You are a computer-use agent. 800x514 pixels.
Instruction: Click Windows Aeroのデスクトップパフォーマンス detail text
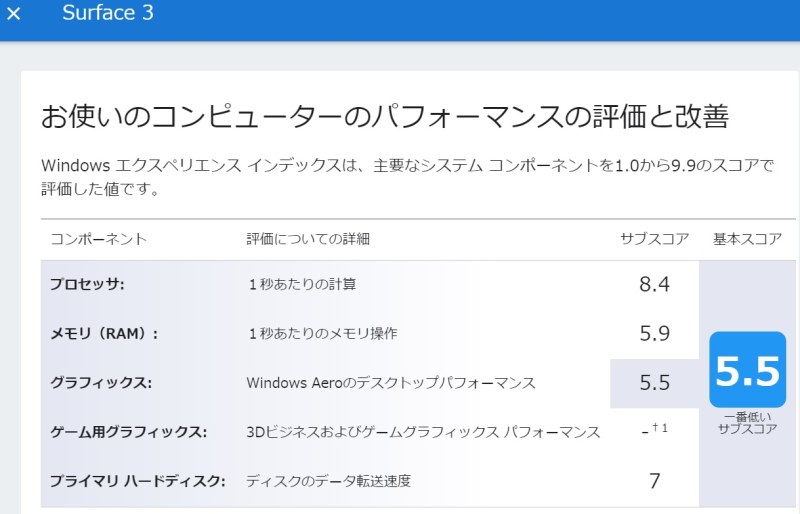pos(391,383)
